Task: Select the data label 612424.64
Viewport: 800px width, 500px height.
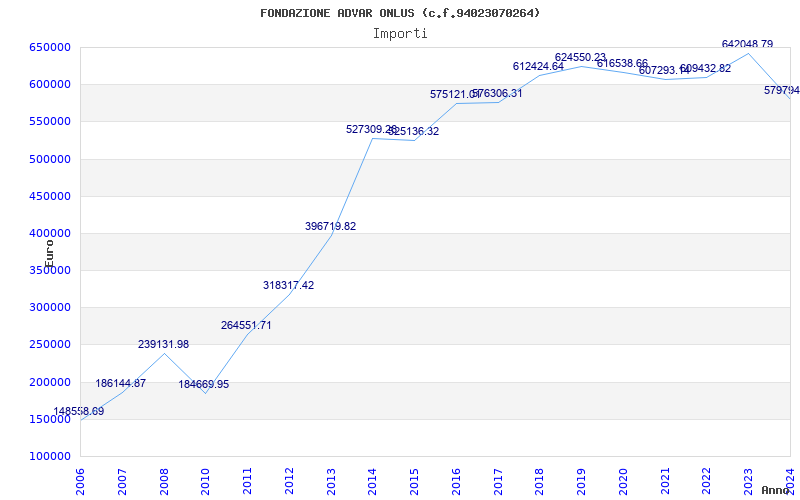Action: 538,66
